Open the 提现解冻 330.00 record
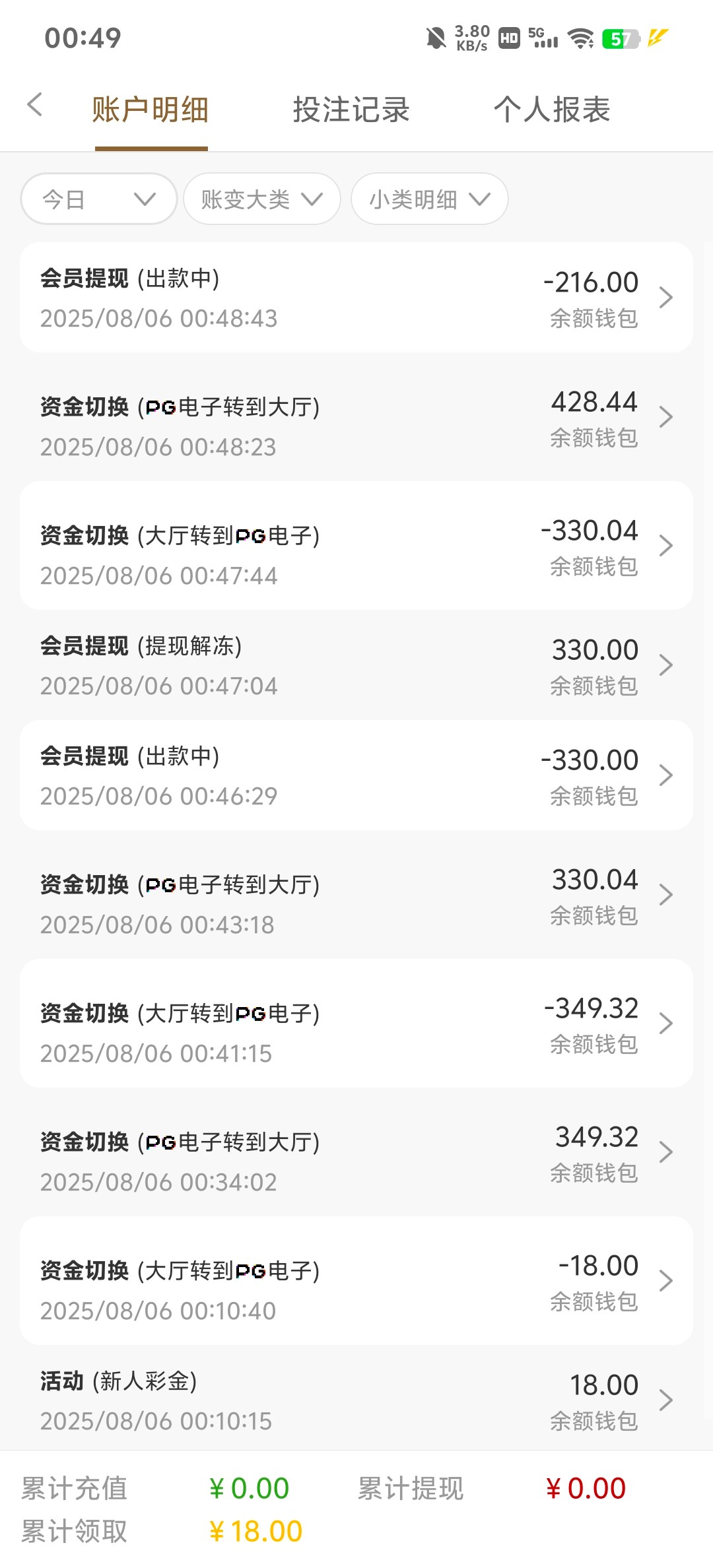713x1568 pixels. pyautogui.click(x=356, y=665)
